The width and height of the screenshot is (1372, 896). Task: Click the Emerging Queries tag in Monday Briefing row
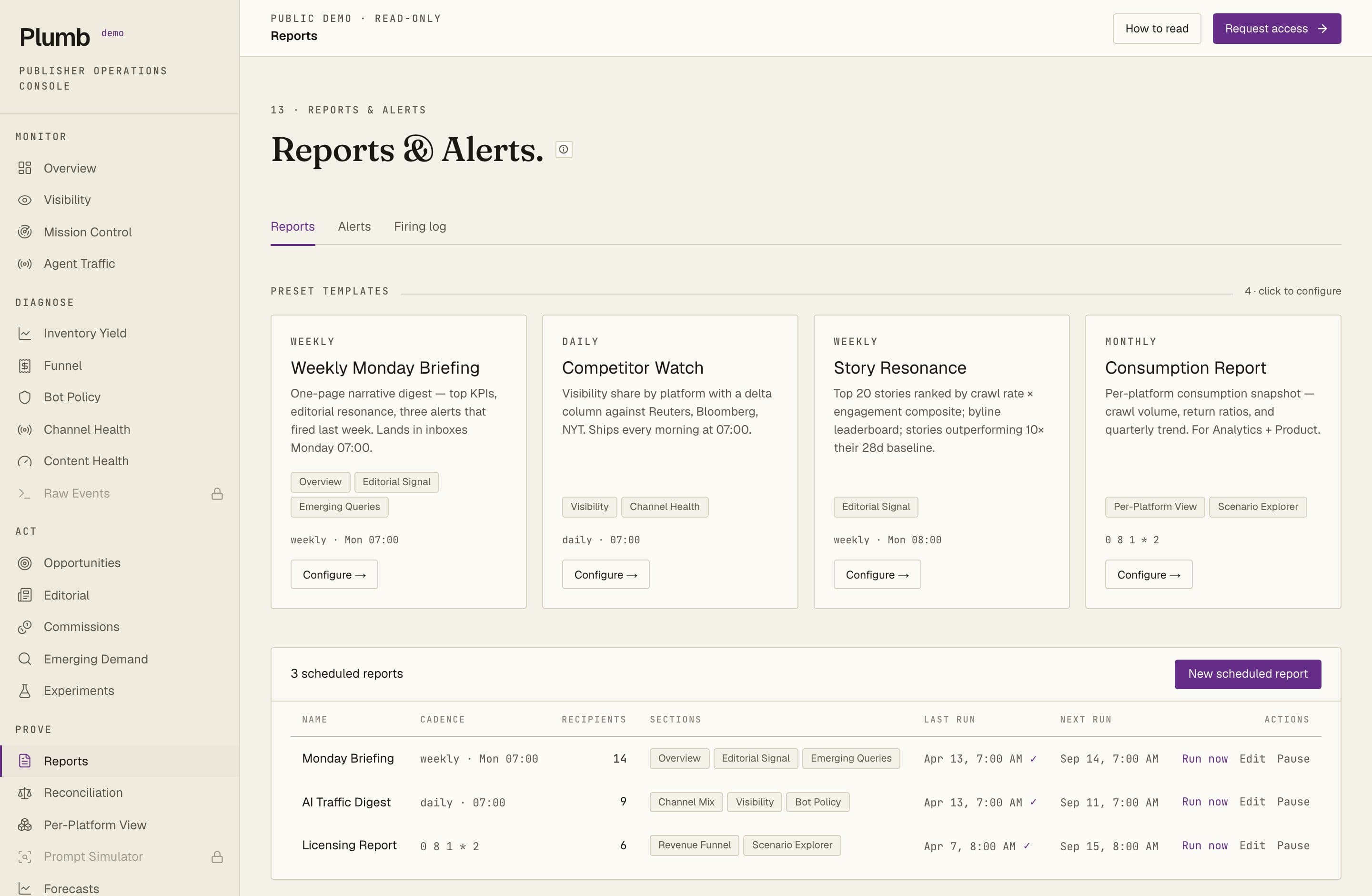coord(851,759)
